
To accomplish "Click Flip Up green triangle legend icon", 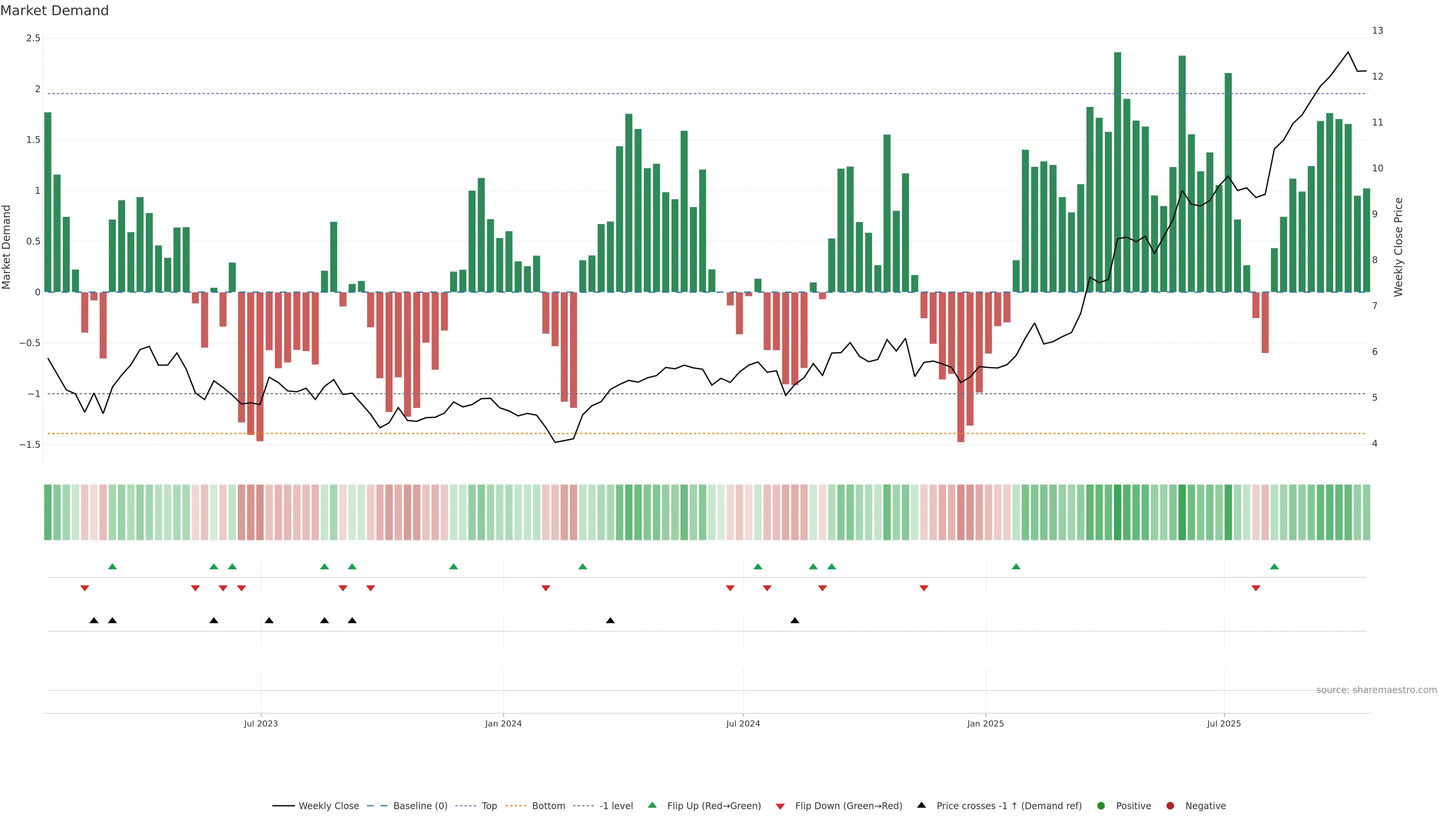I will pyautogui.click(x=652, y=805).
